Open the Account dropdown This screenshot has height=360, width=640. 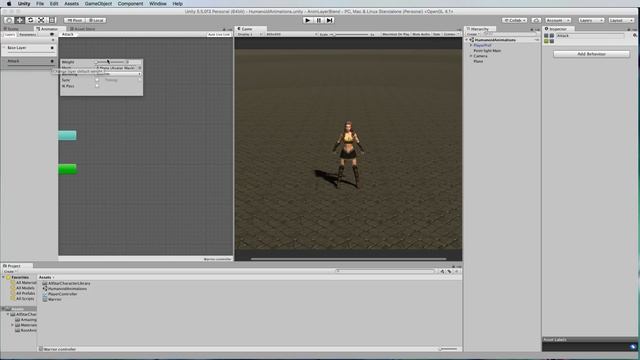click(x=558, y=20)
